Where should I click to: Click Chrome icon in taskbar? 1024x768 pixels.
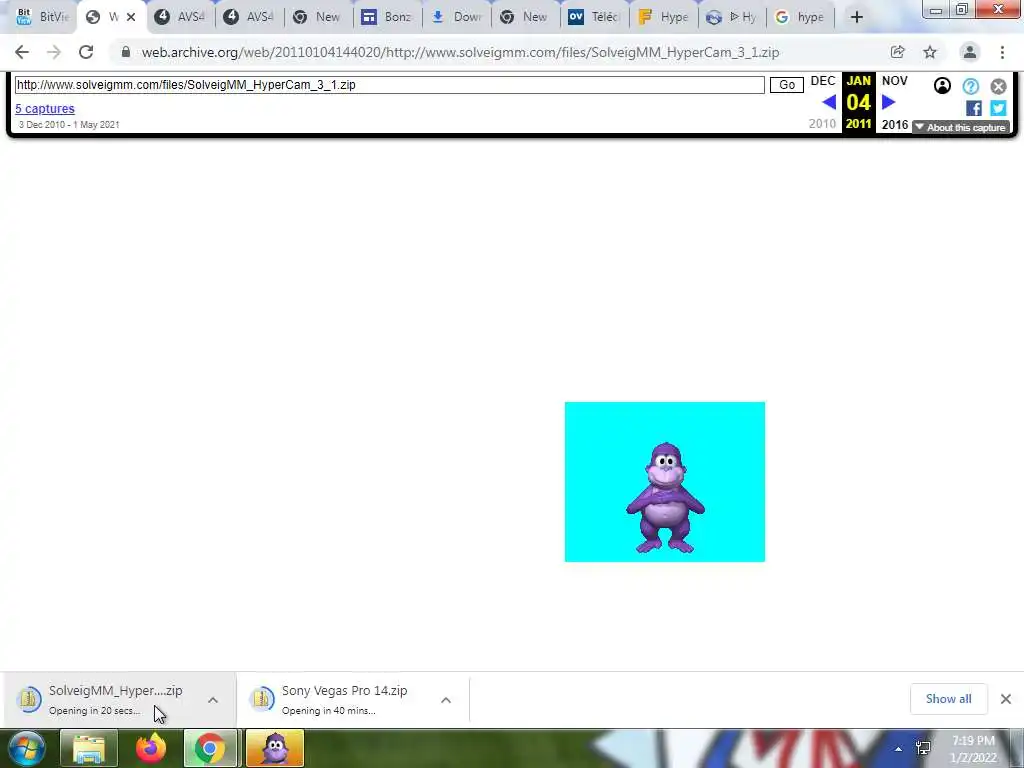click(x=210, y=748)
